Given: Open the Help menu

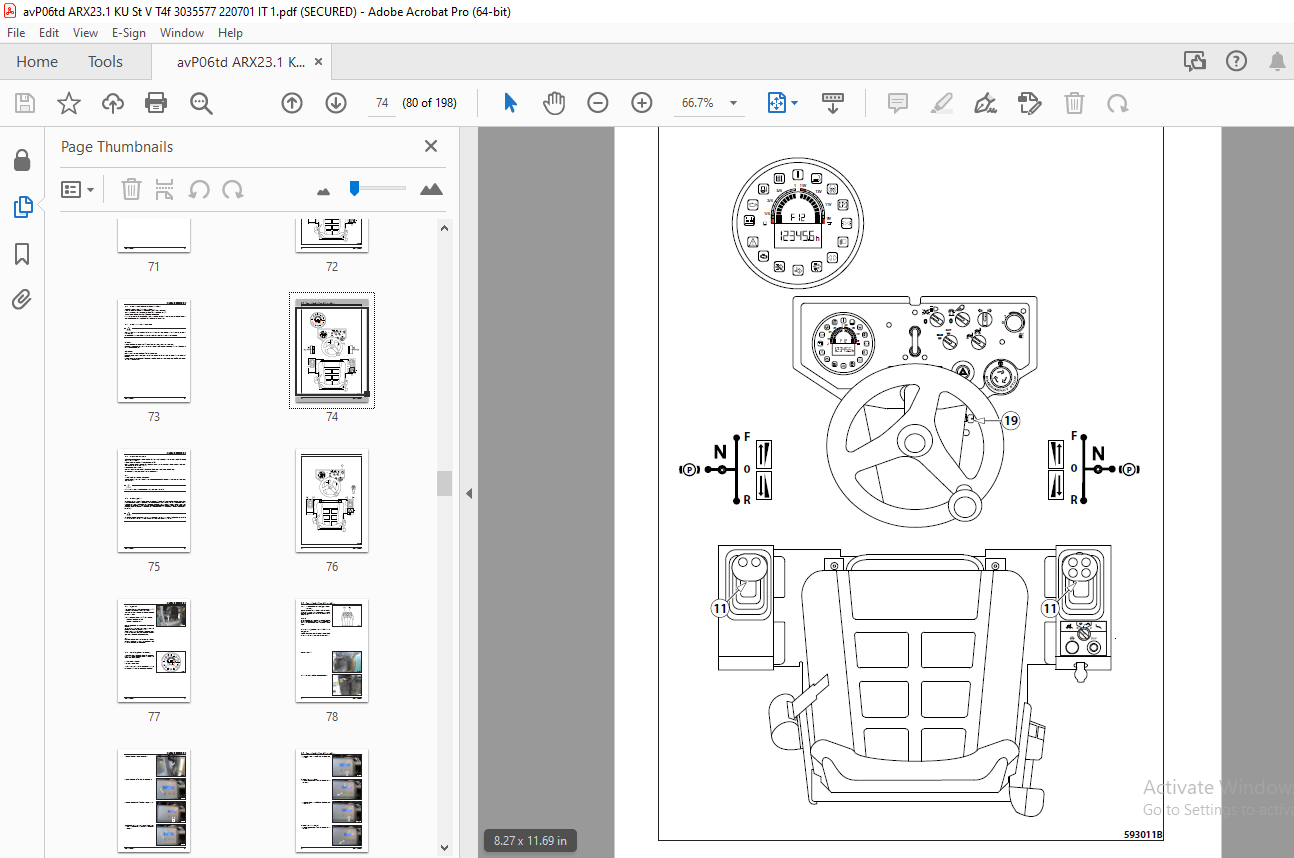Looking at the screenshot, I should click(x=230, y=32).
